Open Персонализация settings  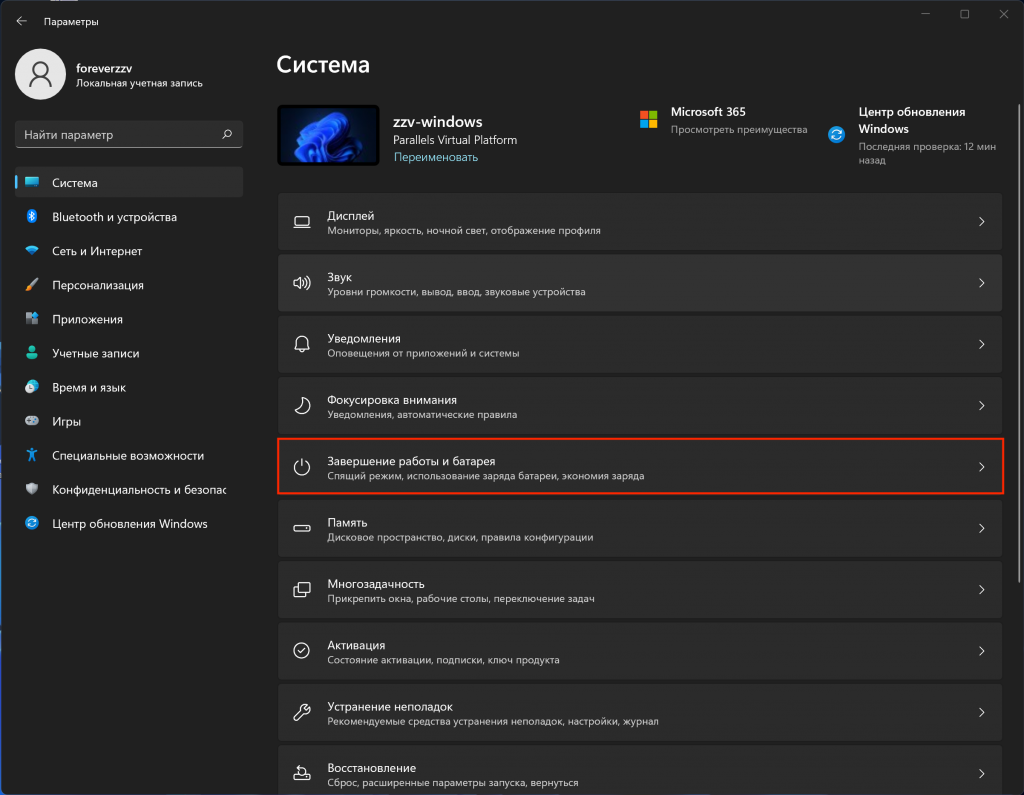pyautogui.click(x=129, y=285)
